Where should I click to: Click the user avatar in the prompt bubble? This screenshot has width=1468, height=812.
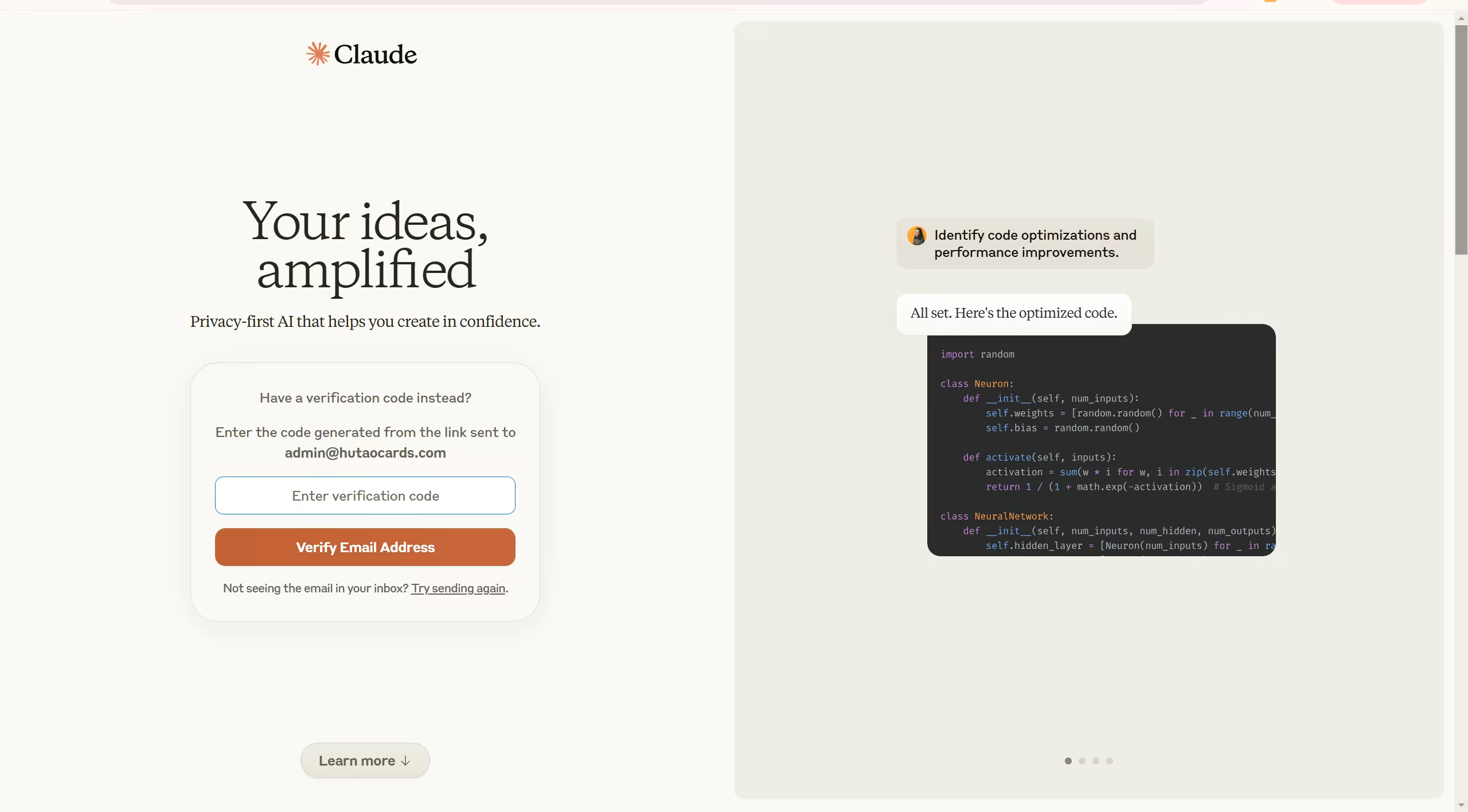(x=916, y=236)
